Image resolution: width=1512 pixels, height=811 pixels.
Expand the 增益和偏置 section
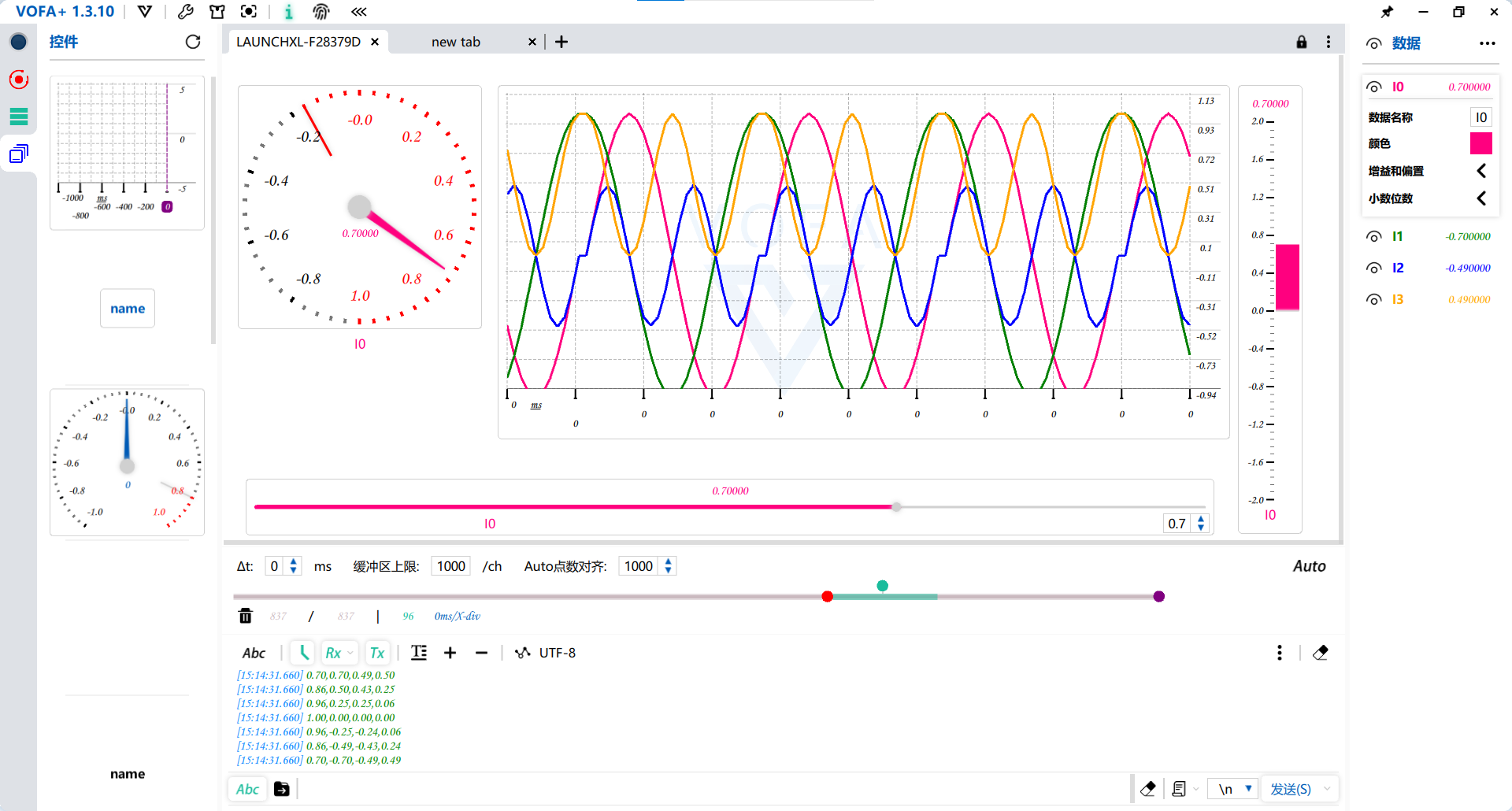(x=1480, y=171)
